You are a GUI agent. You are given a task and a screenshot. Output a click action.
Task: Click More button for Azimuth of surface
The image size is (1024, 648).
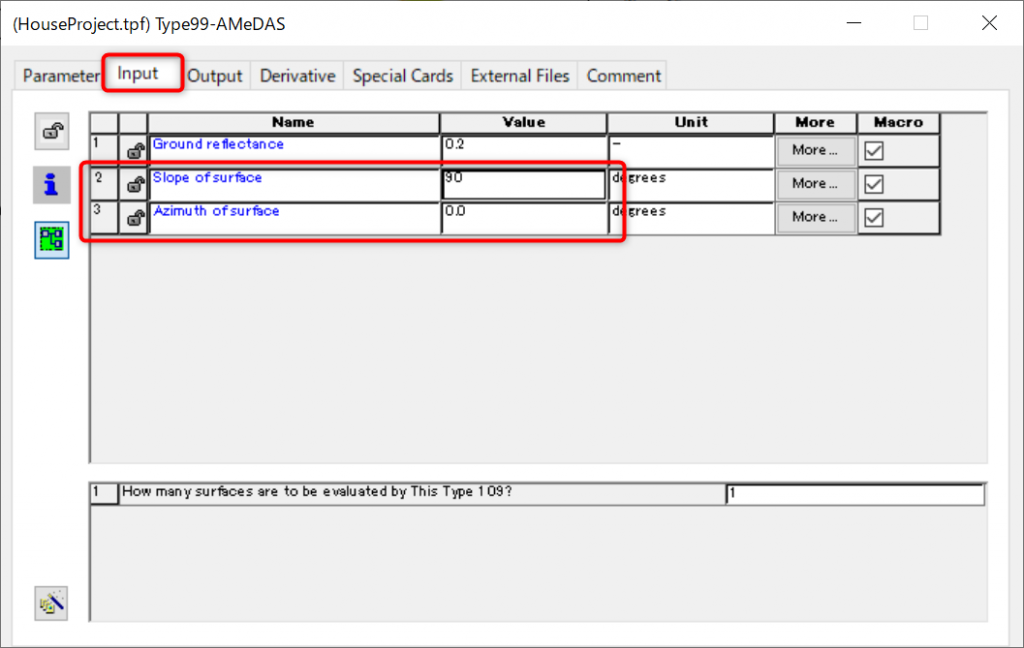tap(815, 217)
